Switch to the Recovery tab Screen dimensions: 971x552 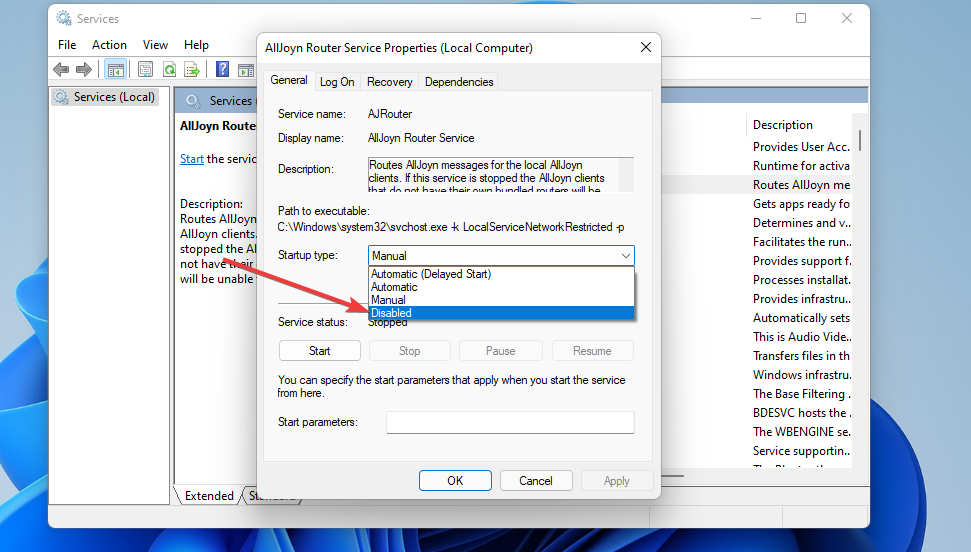(x=390, y=82)
